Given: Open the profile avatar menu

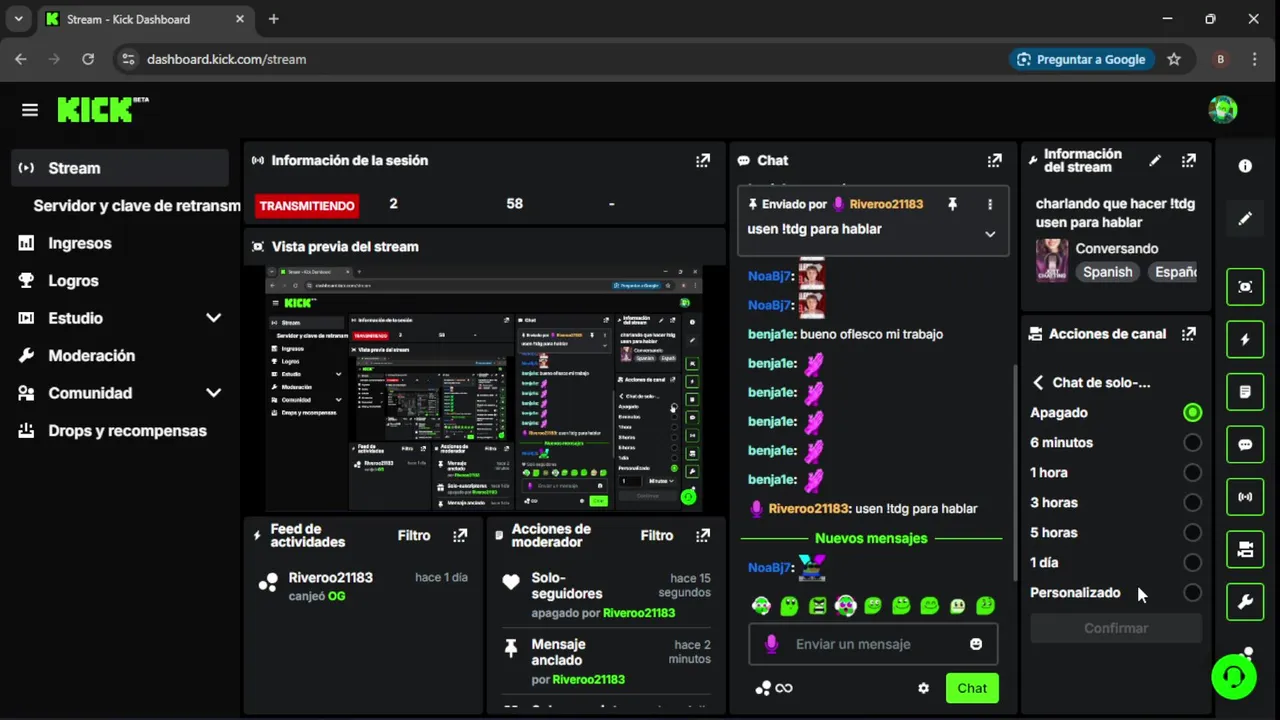Looking at the screenshot, I should [1222, 110].
